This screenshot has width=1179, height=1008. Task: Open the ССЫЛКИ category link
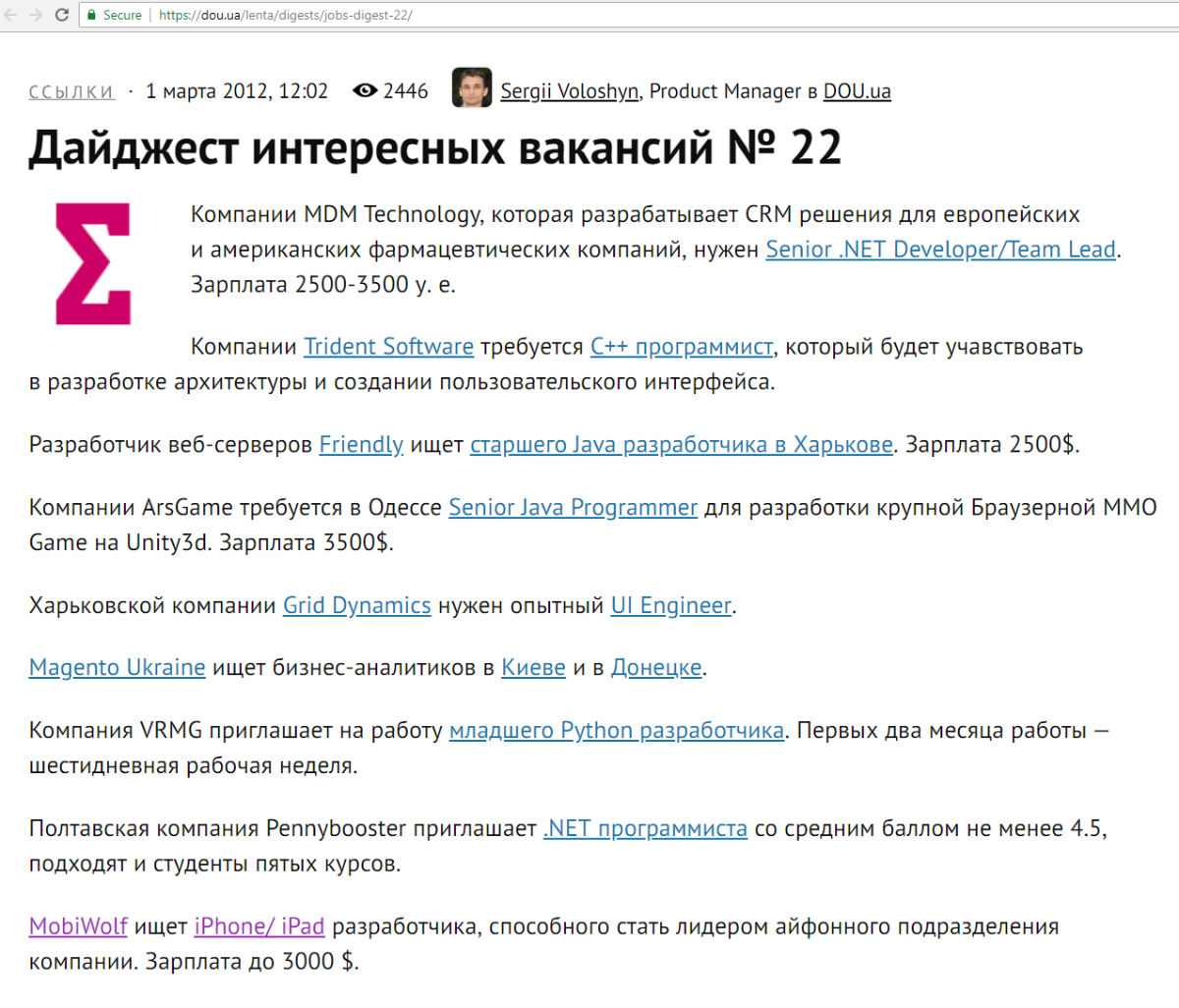pos(72,92)
